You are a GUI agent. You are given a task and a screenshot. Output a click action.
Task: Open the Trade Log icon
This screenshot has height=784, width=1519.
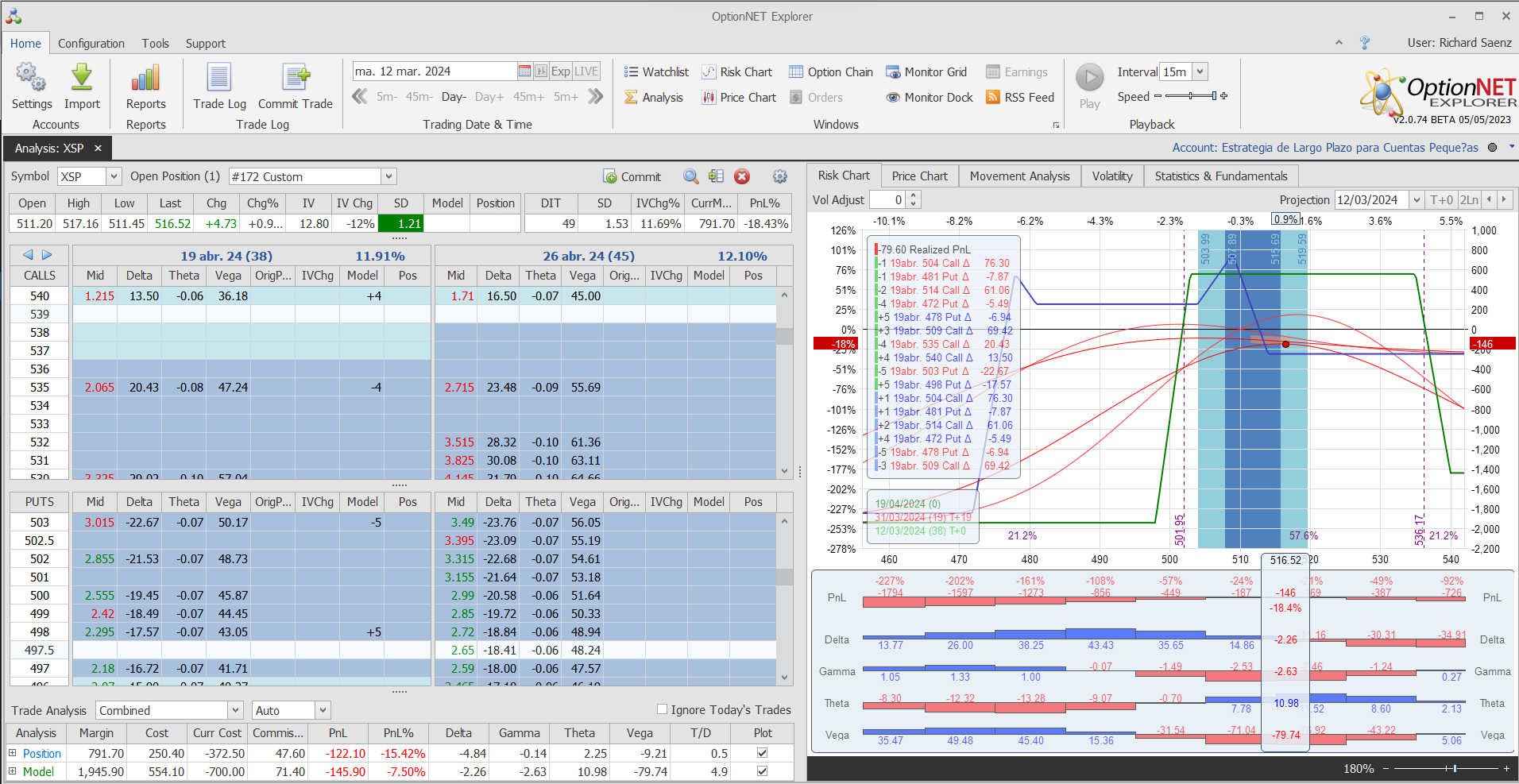click(x=219, y=78)
